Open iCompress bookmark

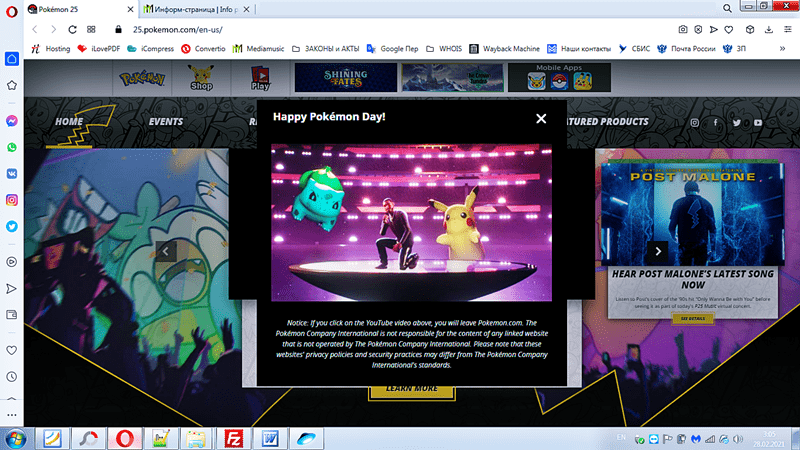coord(151,48)
